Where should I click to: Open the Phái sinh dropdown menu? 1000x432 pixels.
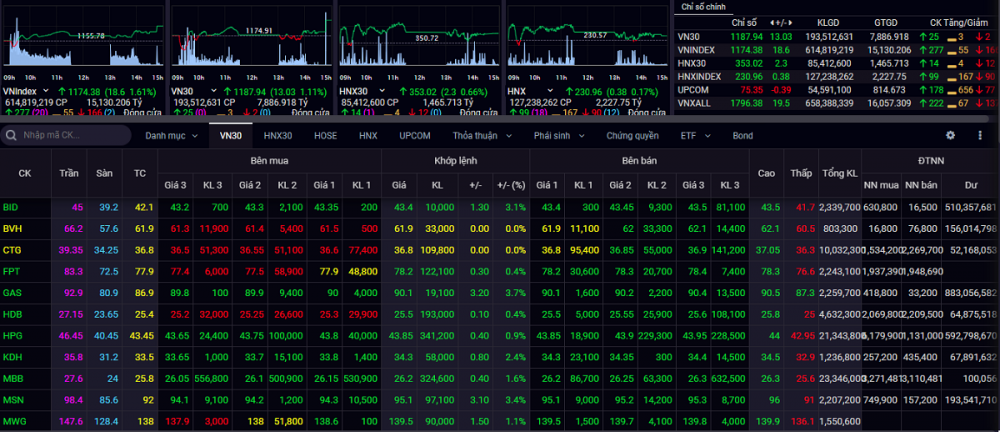[x=559, y=135]
